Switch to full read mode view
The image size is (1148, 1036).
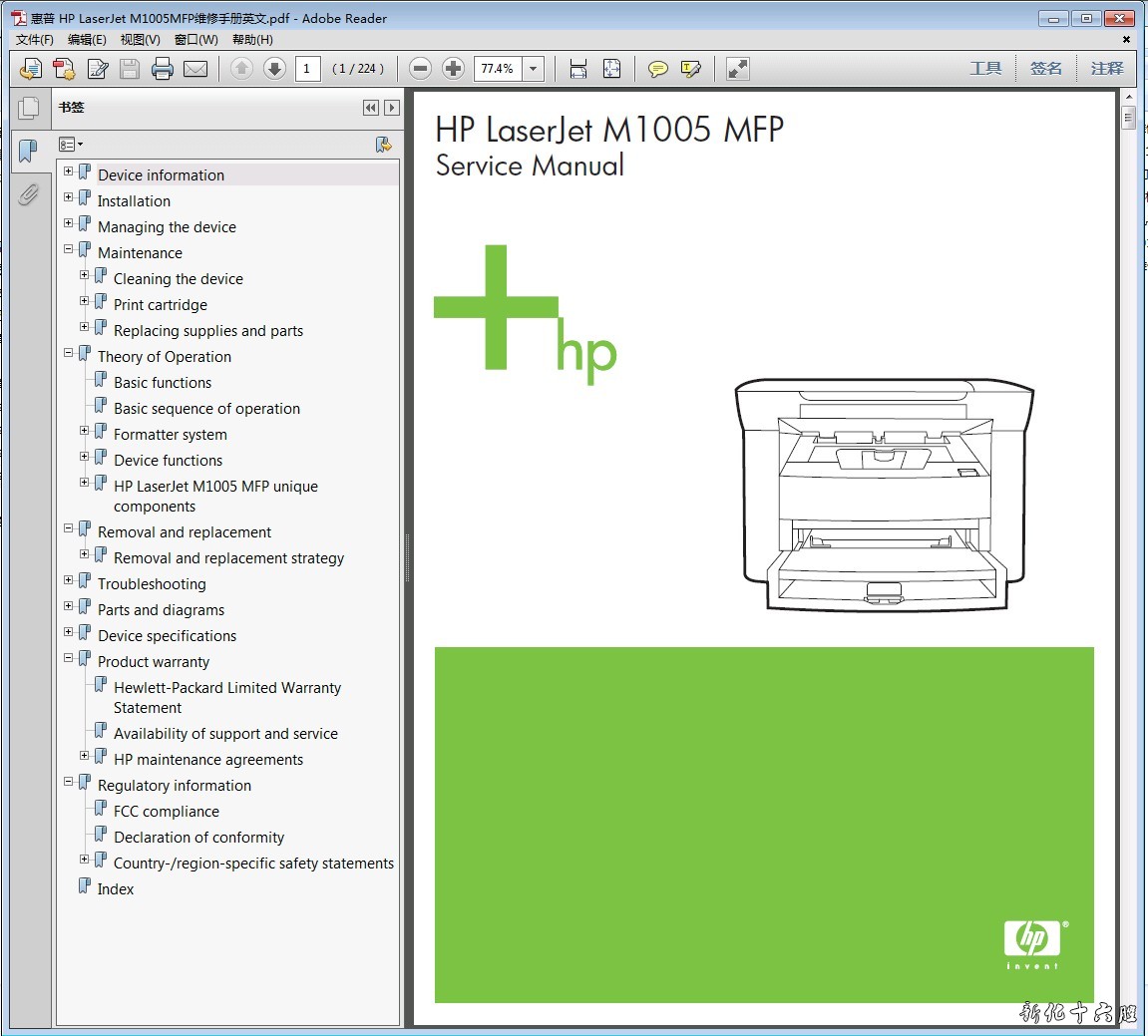[737, 69]
